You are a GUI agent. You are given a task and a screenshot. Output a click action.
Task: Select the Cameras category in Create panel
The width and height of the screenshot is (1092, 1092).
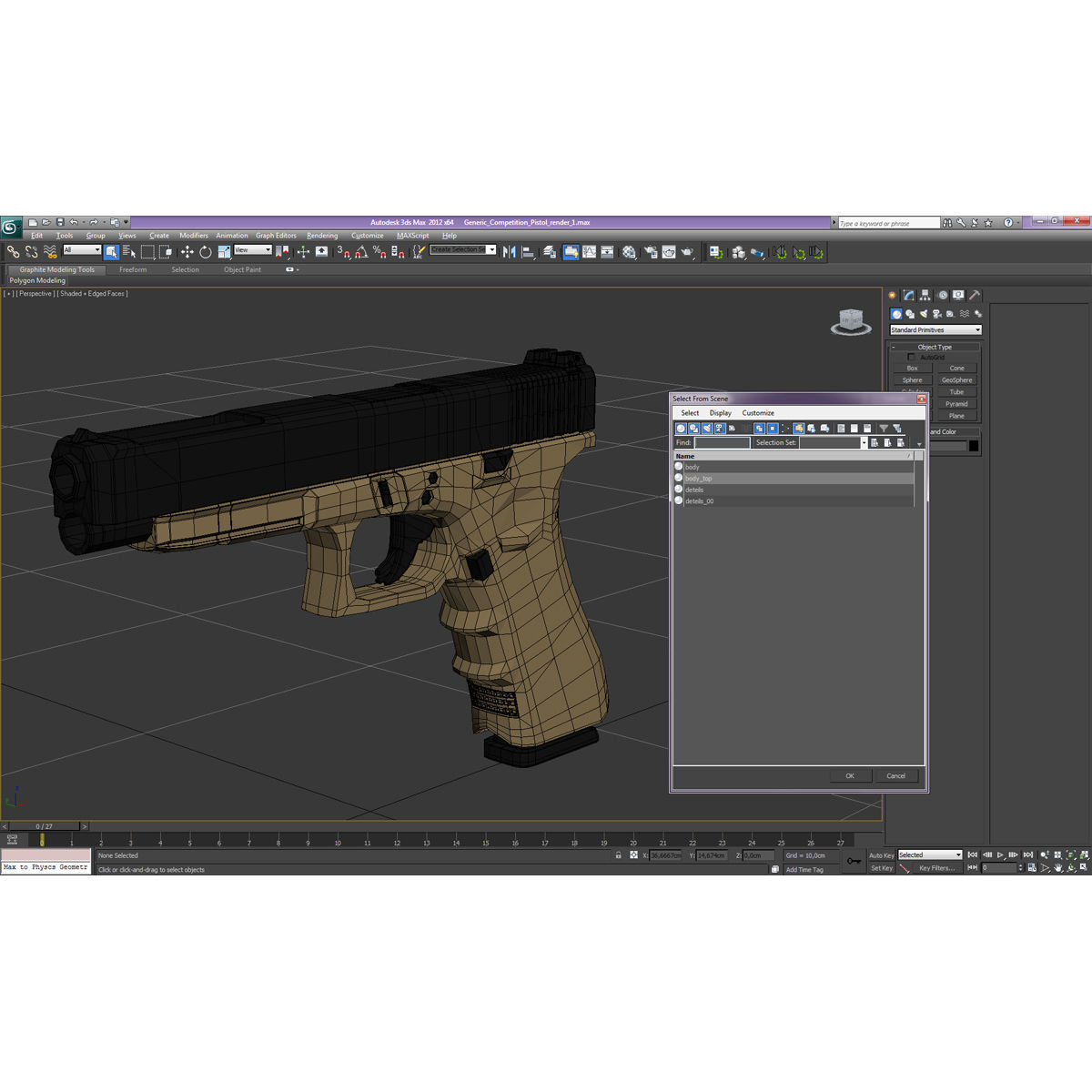pyautogui.click(x=936, y=314)
